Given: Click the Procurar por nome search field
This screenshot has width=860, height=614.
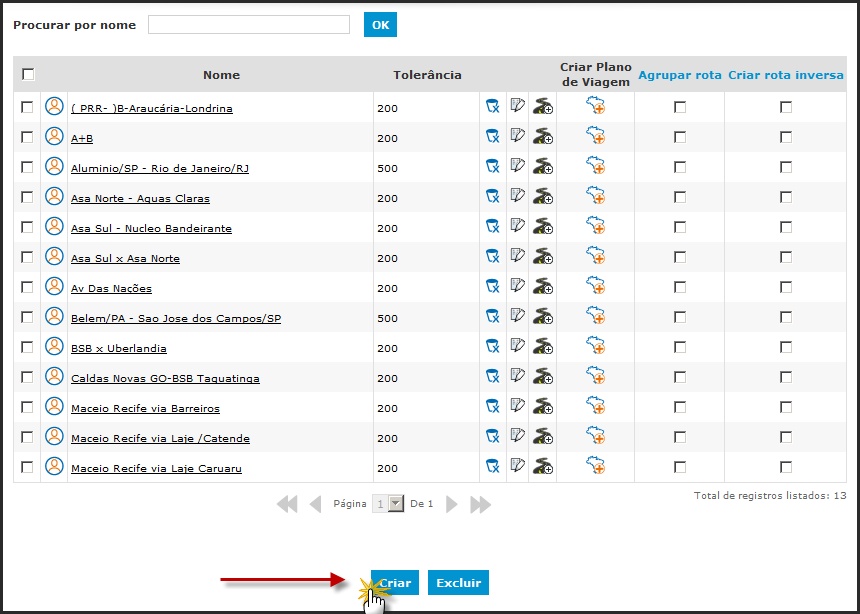Looking at the screenshot, I should (248, 25).
